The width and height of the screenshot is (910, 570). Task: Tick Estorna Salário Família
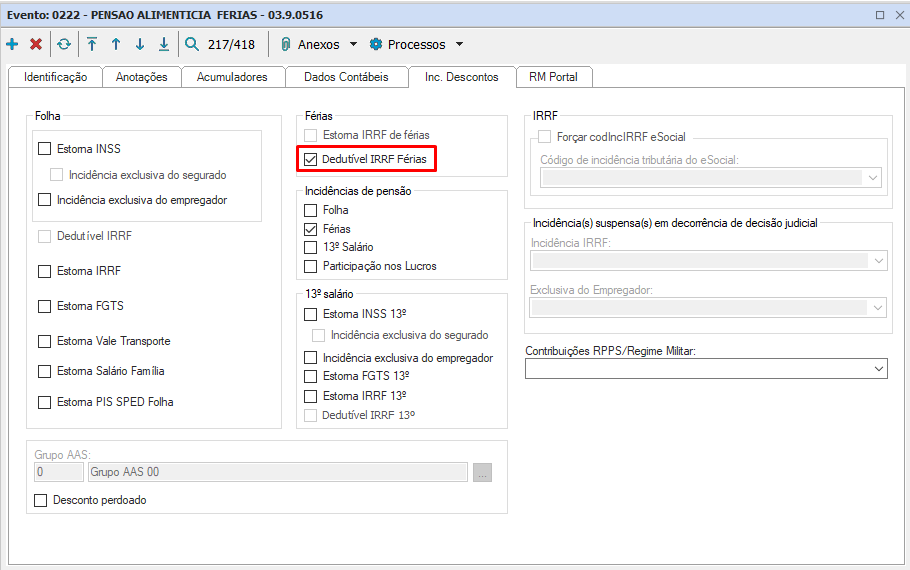click(45, 371)
